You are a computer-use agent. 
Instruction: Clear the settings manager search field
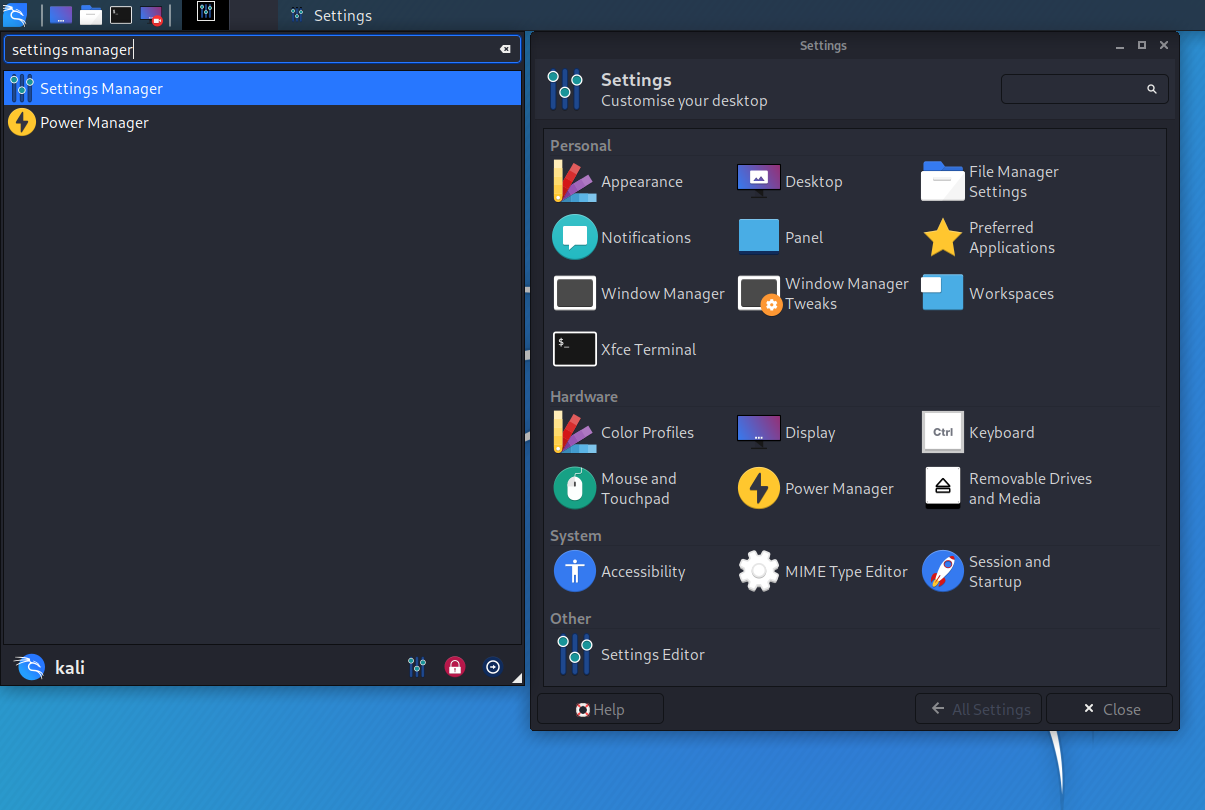click(505, 48)
